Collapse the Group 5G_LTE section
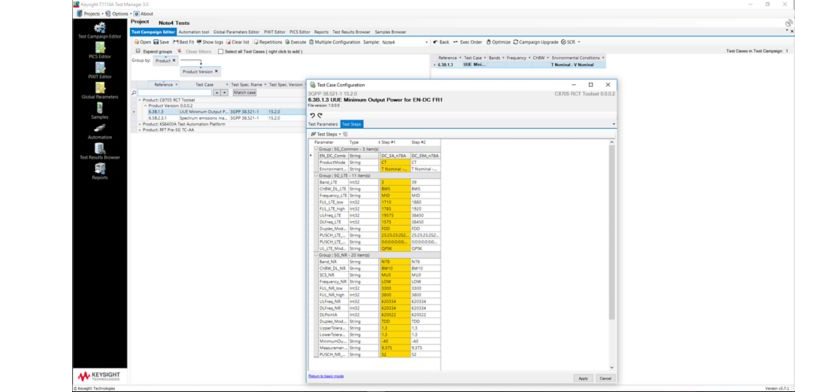 coord(315,175)
